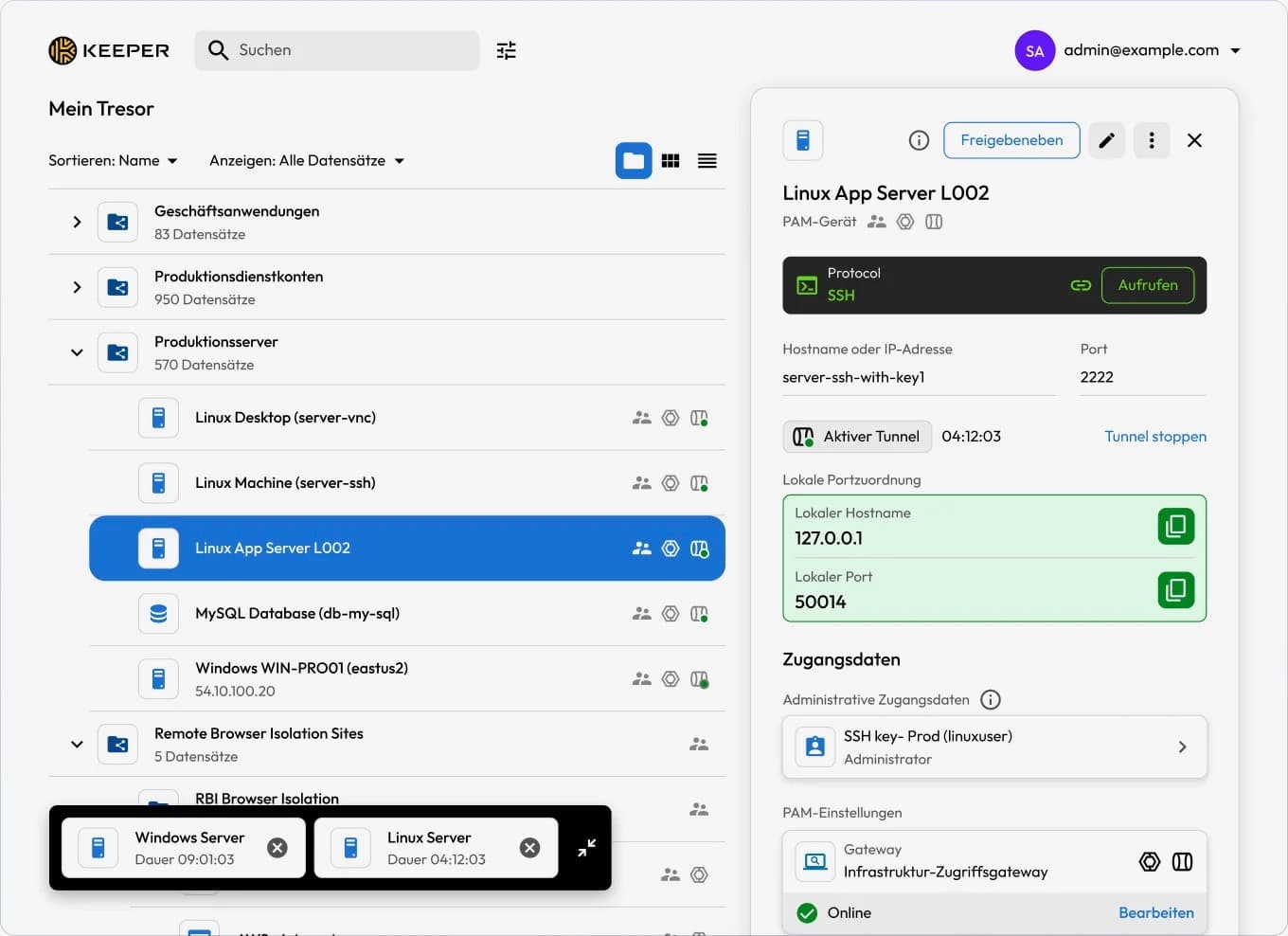
Task: Copy the Lokaler Port 50014
Action: click(1176, 590)
